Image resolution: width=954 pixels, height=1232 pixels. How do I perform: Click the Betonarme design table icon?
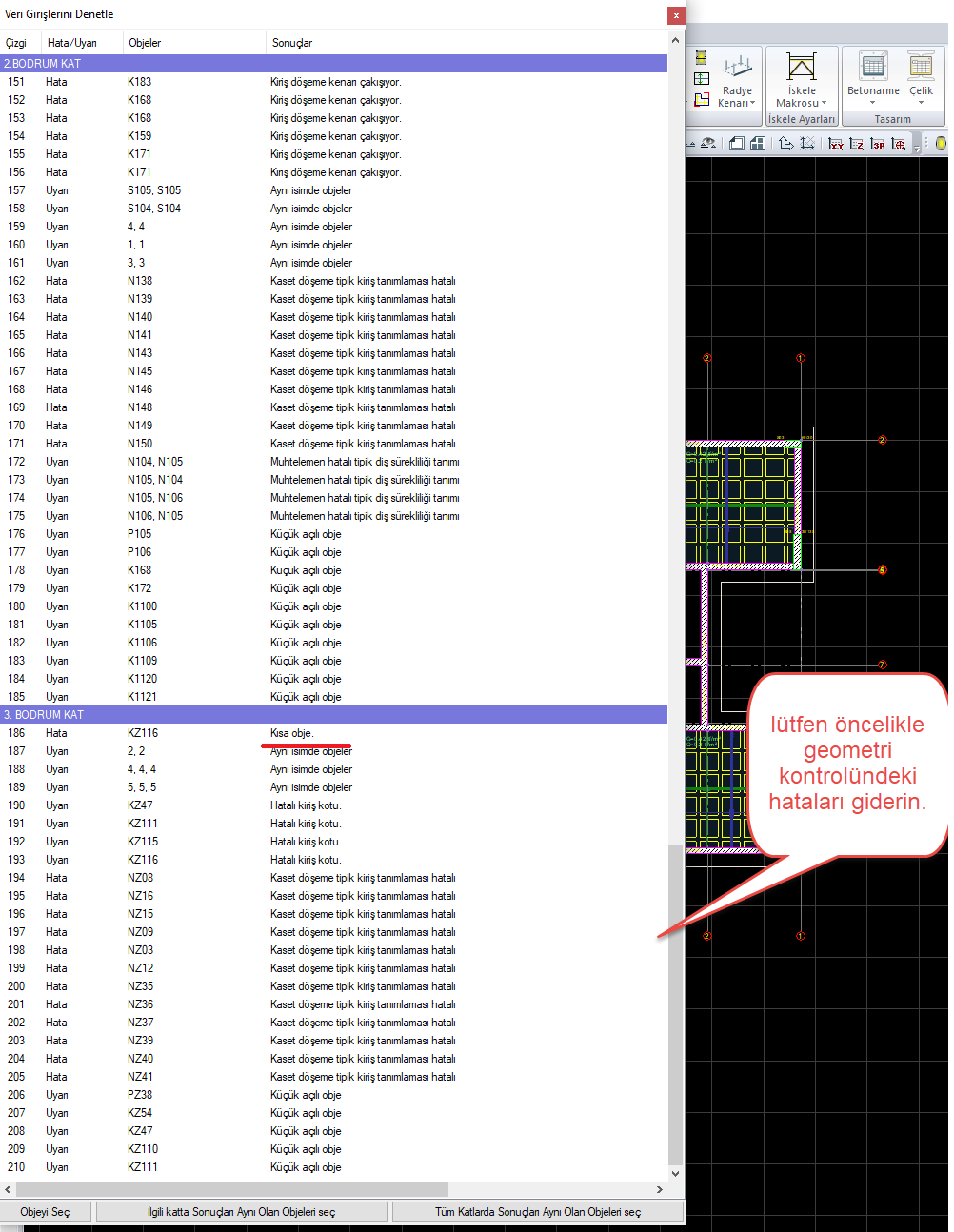[x=873, y=67]
